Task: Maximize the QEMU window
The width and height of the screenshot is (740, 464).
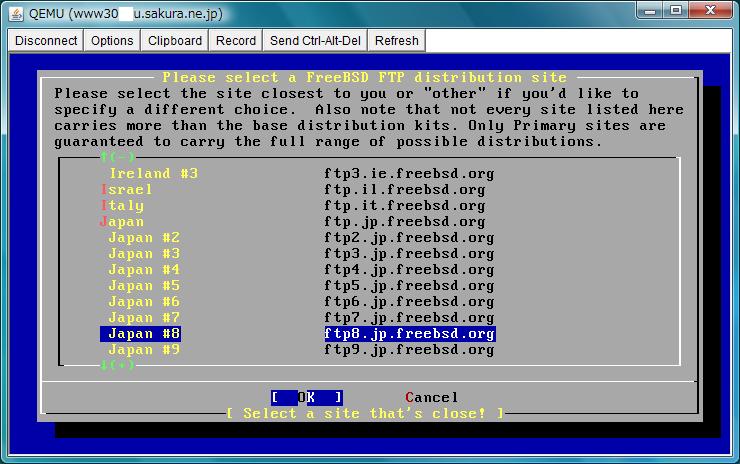Action: click(x=675, y=11)
